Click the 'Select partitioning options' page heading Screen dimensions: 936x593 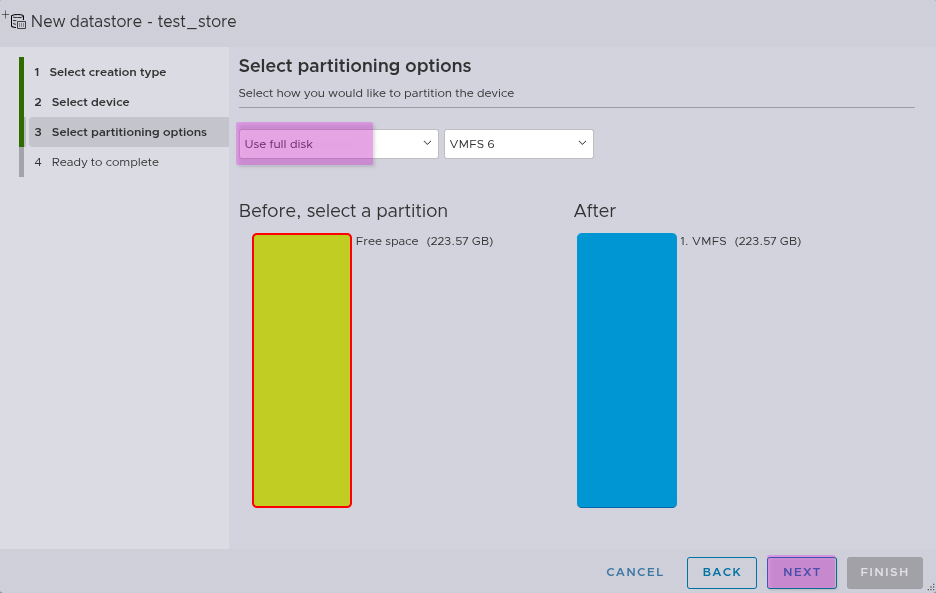point(354,66)
